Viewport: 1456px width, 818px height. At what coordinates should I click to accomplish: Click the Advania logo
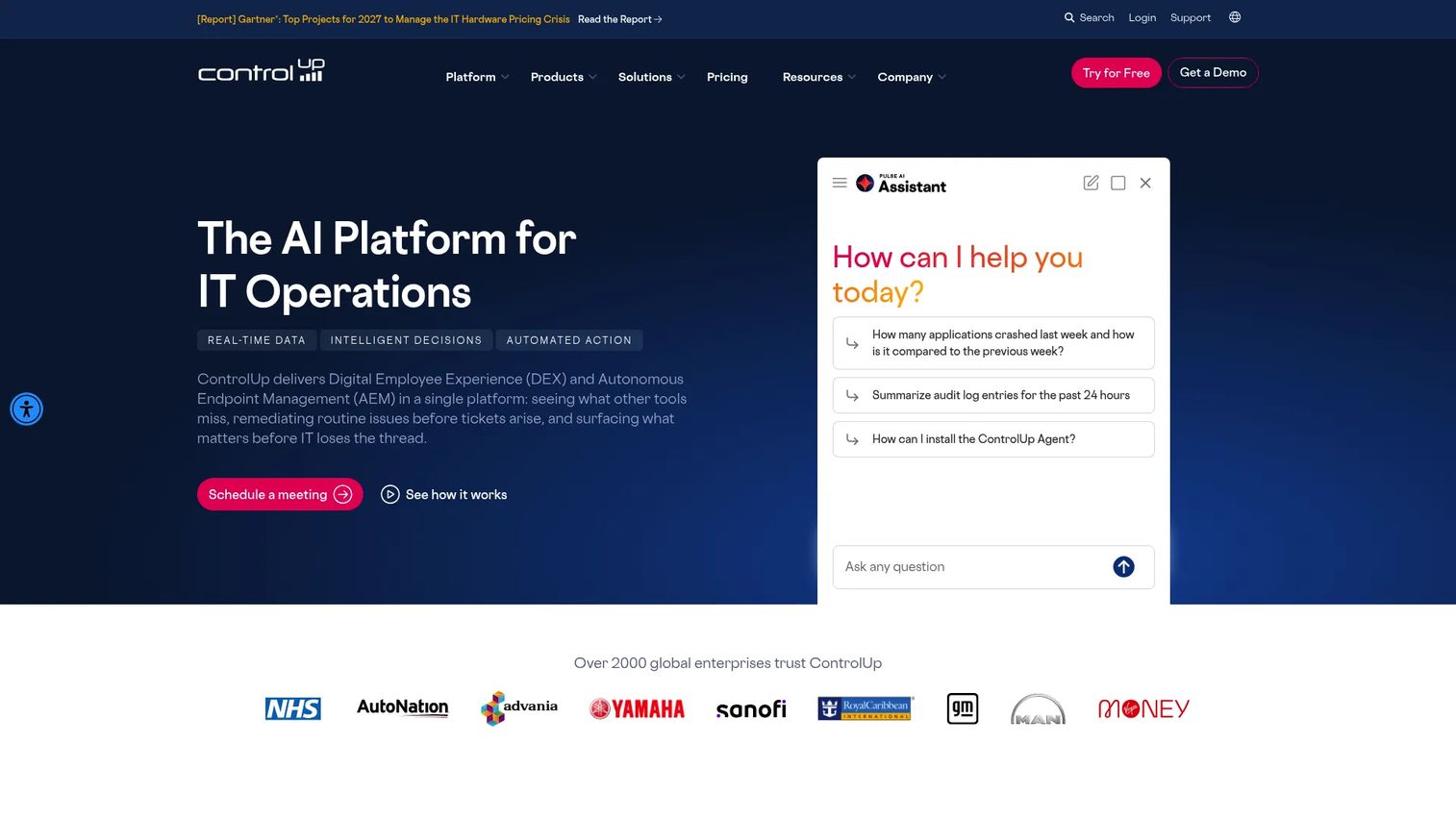(x=519, y=708)
